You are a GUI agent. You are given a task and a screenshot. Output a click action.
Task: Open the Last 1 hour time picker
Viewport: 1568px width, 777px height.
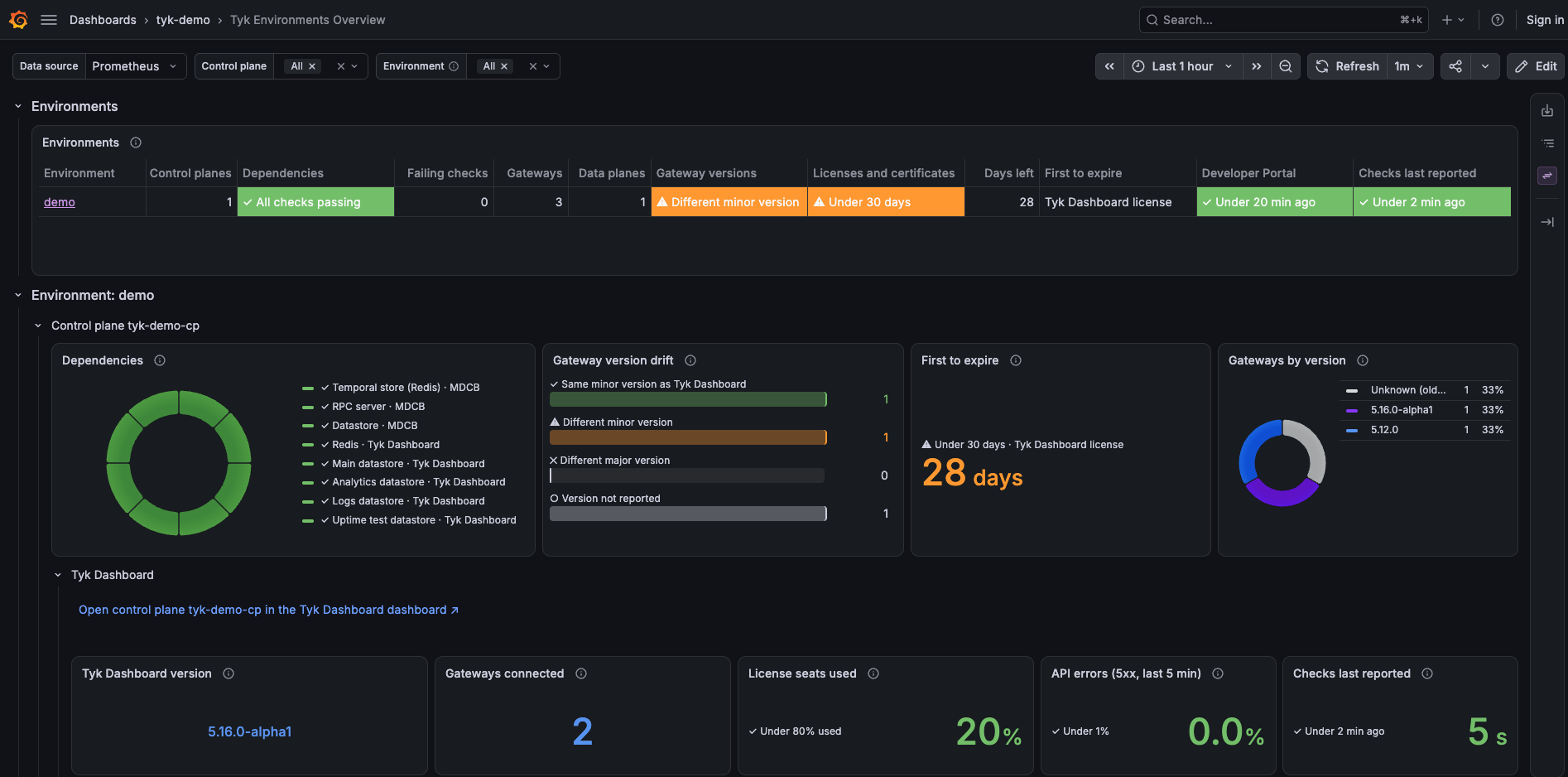click(x=1183, y=66)
